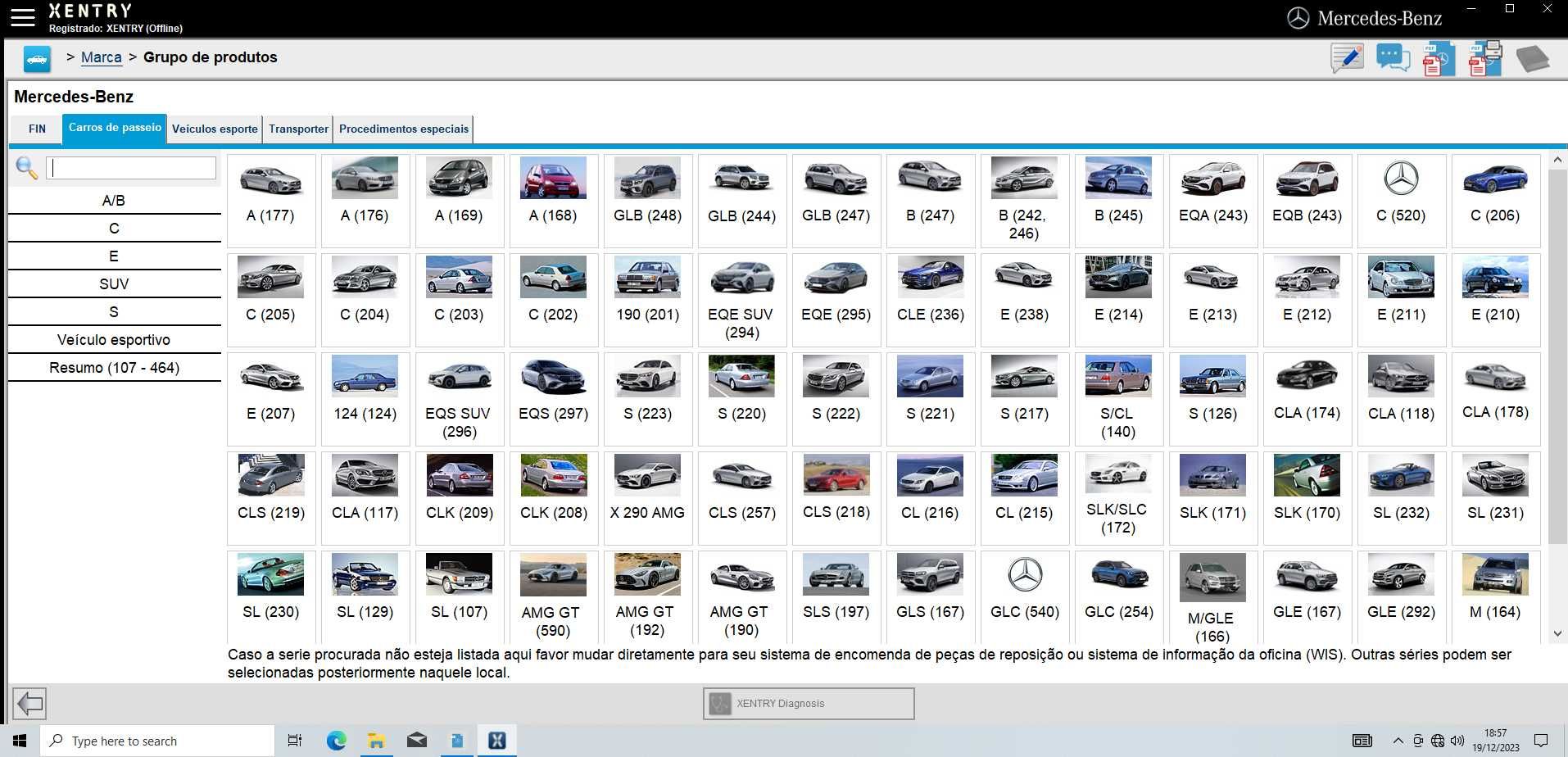Open Task View on the taskbar

click(x=295, y=741)
